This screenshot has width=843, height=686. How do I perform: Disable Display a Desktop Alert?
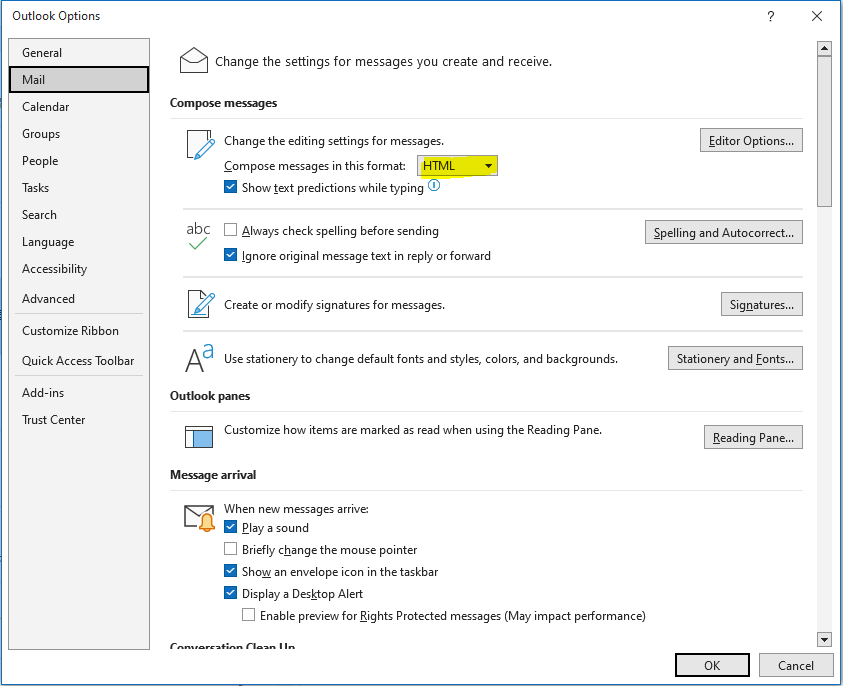230,593
